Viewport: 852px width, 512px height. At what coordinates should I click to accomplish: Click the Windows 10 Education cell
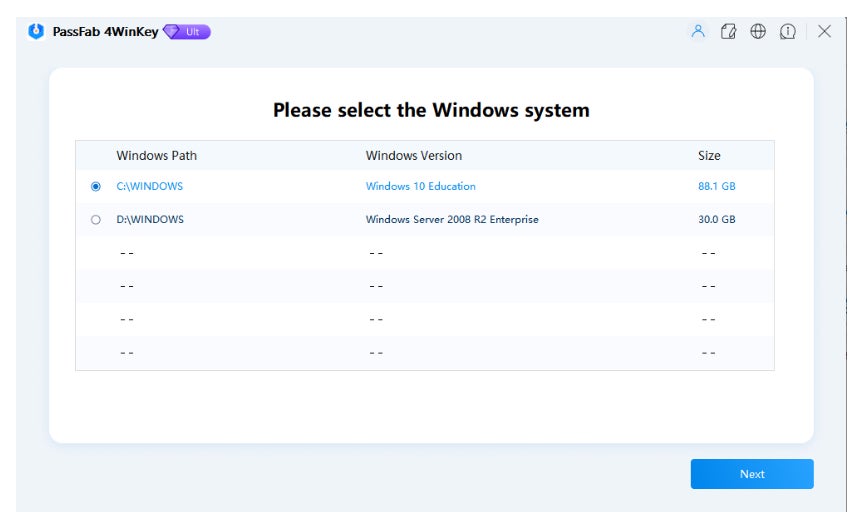(421, 186)
